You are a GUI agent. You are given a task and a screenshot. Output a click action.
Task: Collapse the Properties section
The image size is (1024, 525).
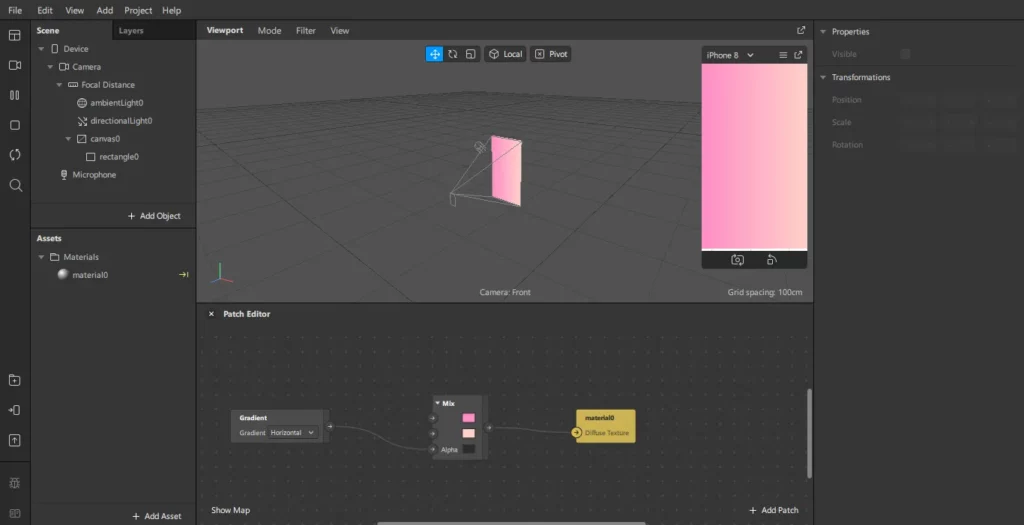point(823,31)
